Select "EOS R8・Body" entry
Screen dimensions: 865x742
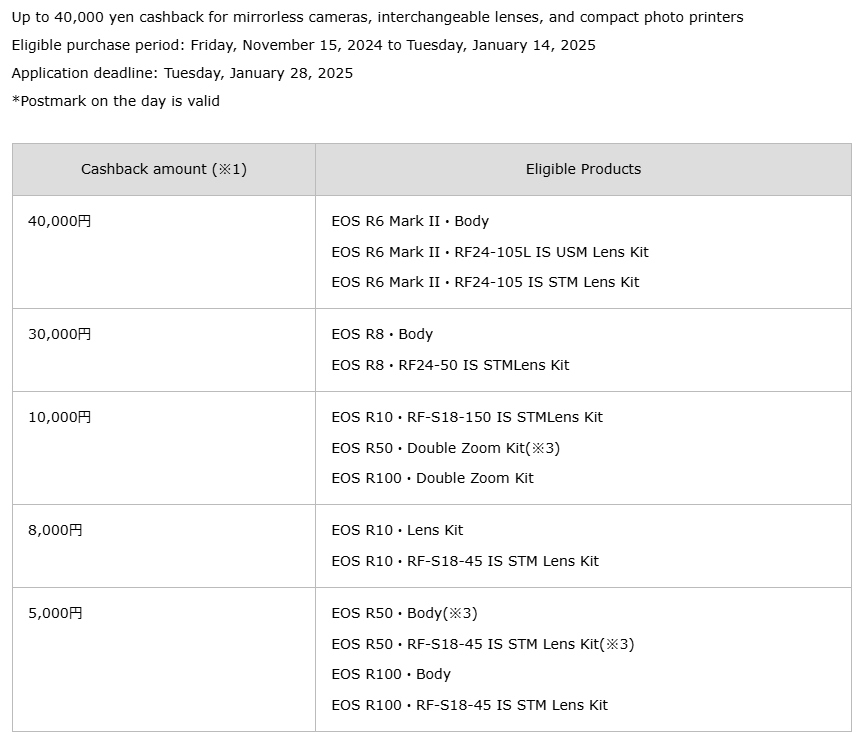[x=382, y=334]
